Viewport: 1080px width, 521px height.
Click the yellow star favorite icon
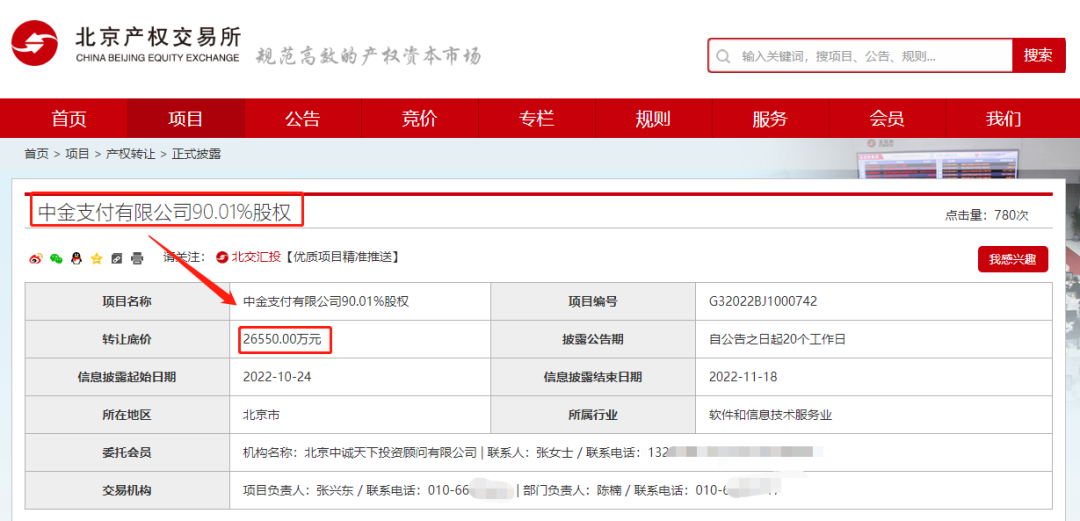click(x=96, y=258)
